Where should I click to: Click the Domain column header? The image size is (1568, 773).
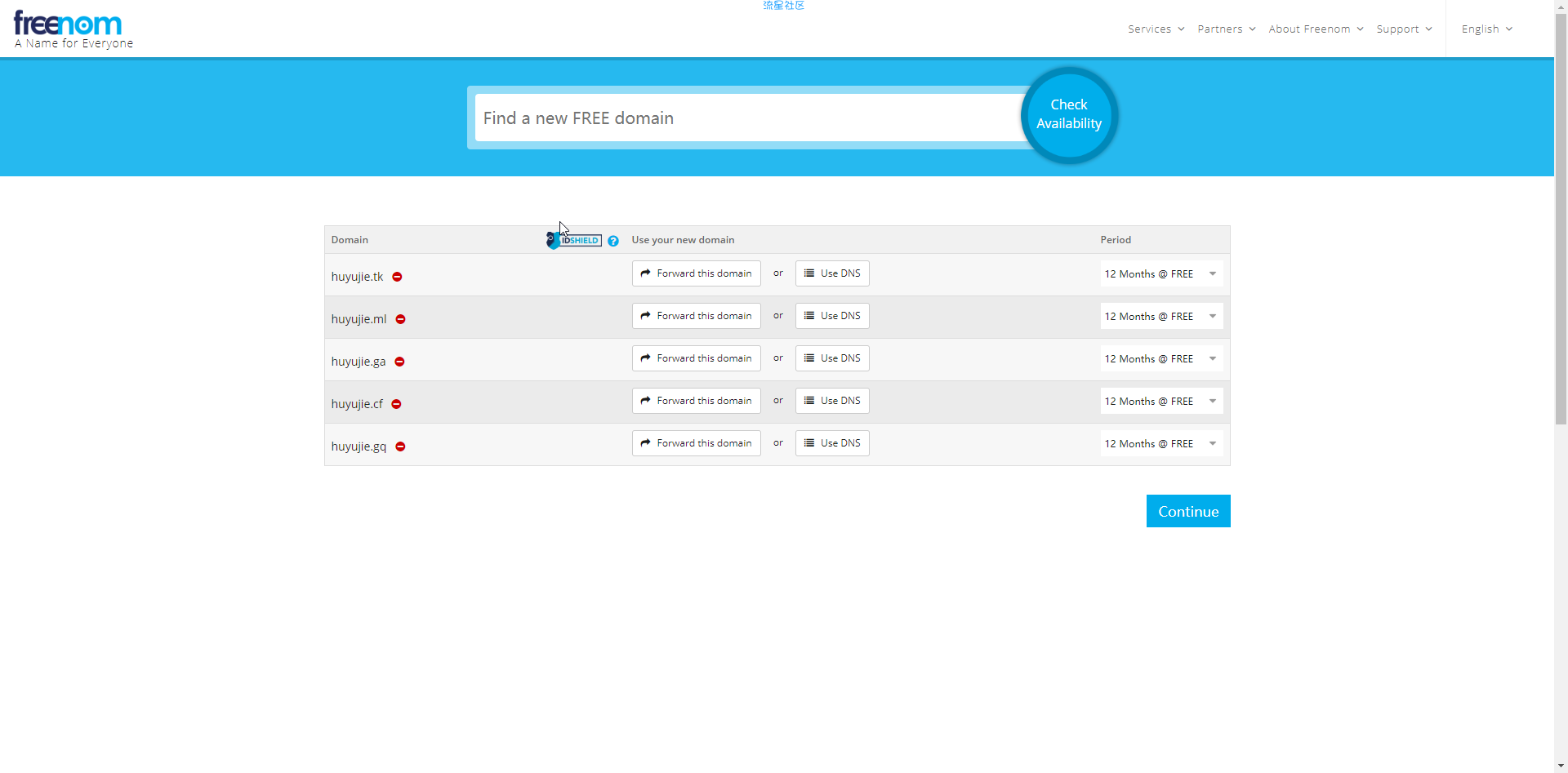point(350,240)
